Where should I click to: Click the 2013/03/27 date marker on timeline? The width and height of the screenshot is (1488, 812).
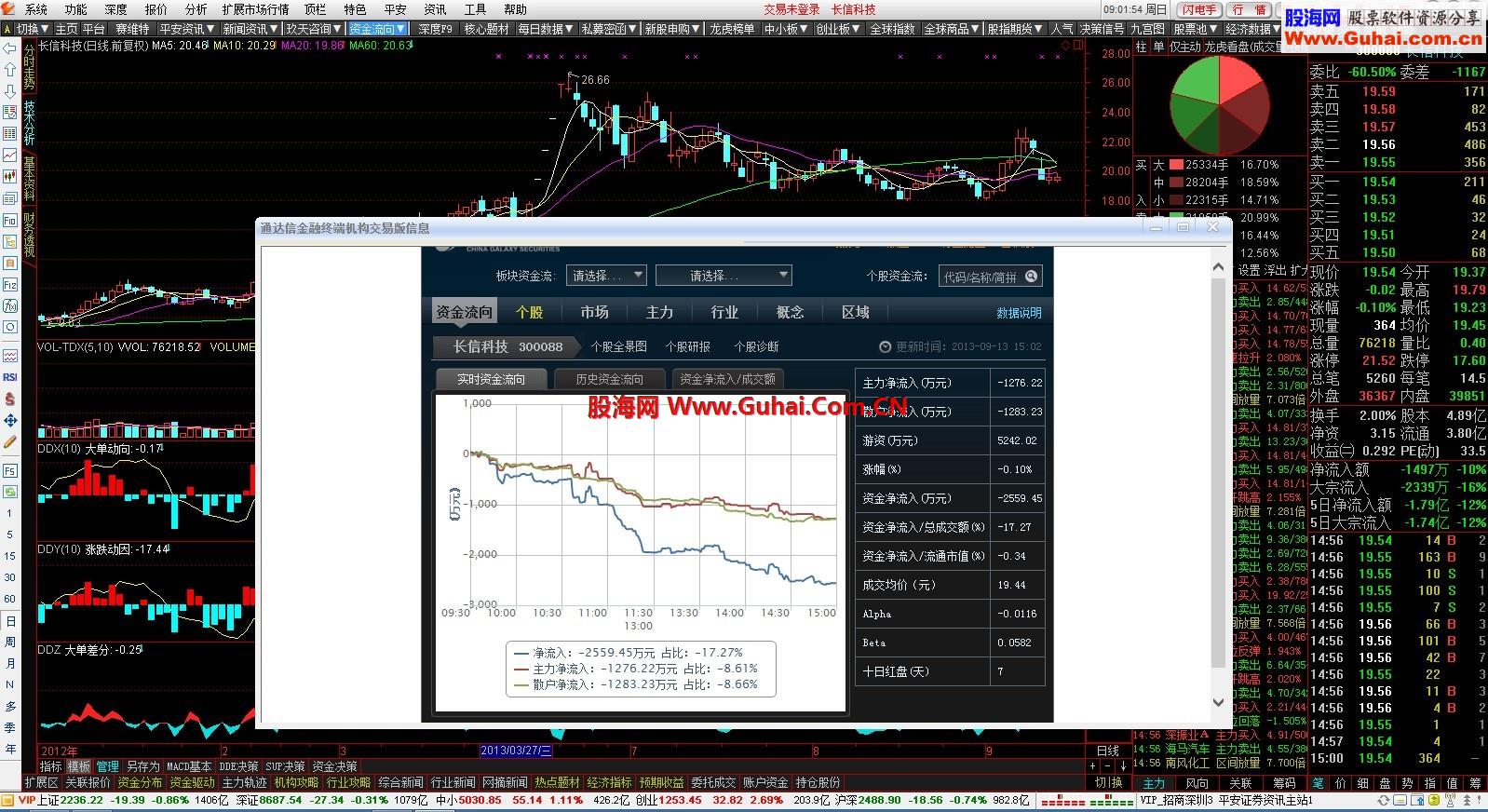point(516,751)
